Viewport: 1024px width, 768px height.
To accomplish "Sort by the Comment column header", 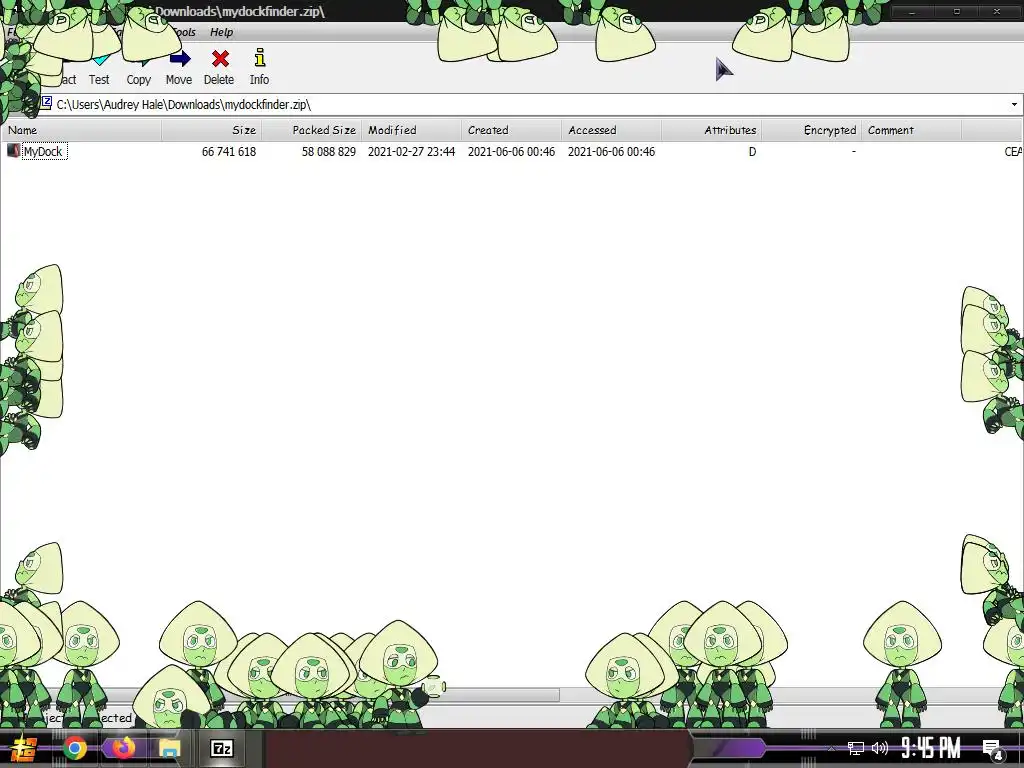I will [x=911, y=130].
